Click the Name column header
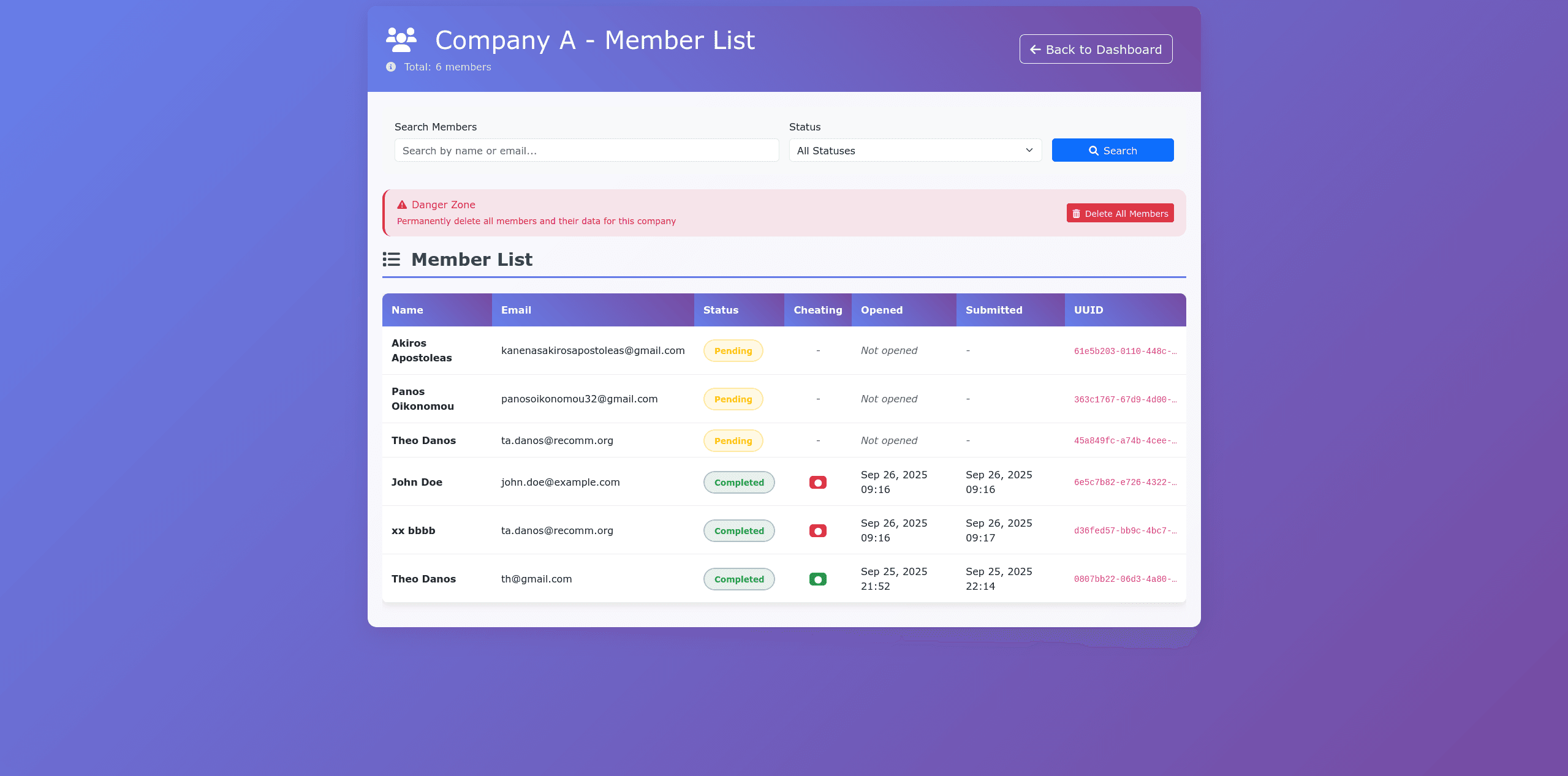The height and width of the screenshot is (776, 1568). (407, 311)
